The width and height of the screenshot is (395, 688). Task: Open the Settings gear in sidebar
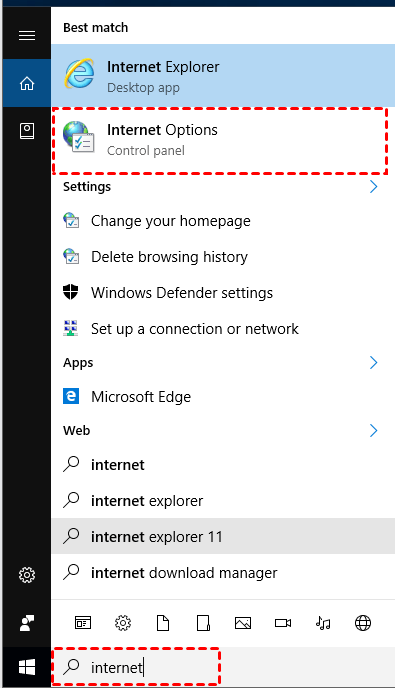point(27,575)
